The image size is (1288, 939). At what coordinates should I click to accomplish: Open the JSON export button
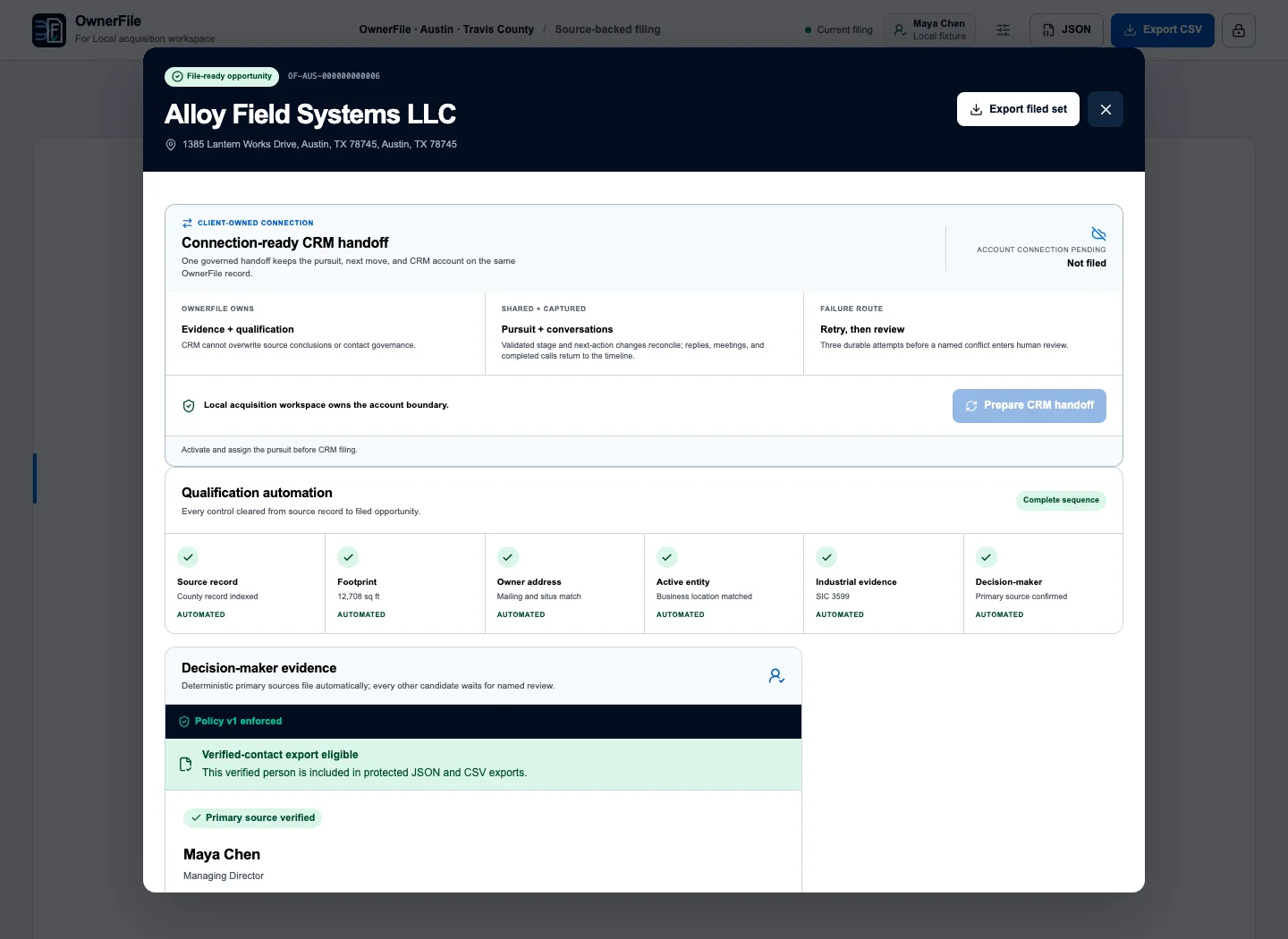(x=1066, y=30)
